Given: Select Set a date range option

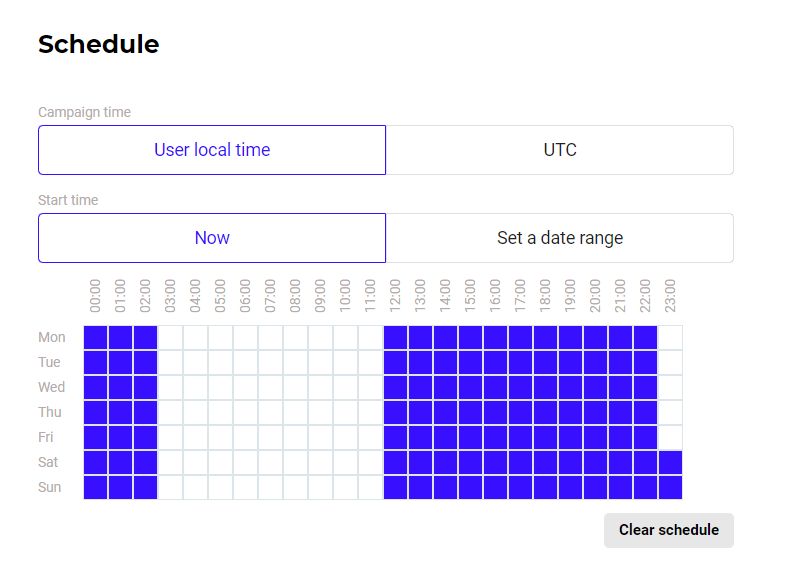Looking at the screenshot, I should (x=560, y=238).
